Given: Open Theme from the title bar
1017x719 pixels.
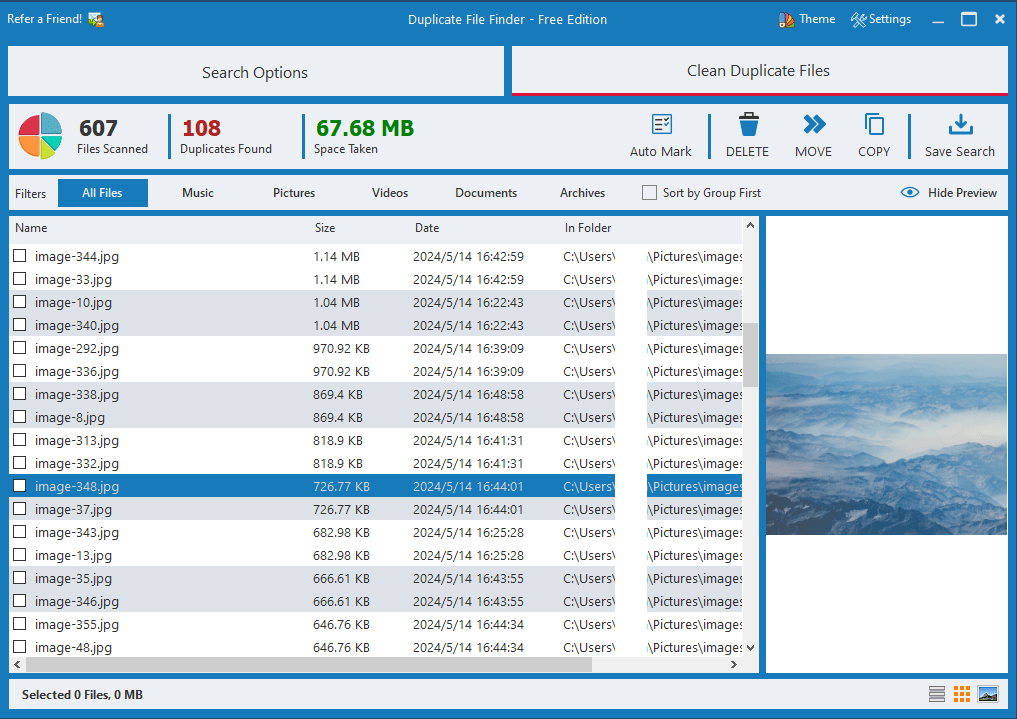Looking at the screenshot, I should 806,19.
